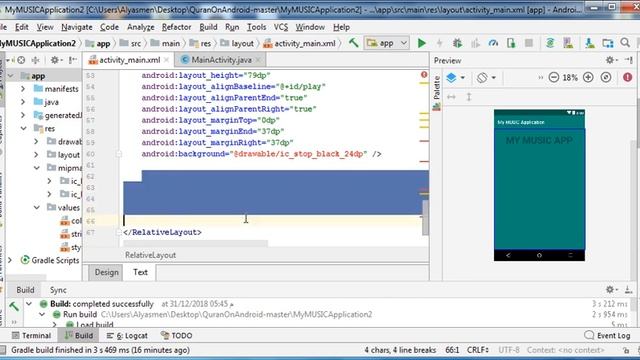Screen dimensions: 640x360
Task: Open the Refactor menu
Action: tap(176, 27)
